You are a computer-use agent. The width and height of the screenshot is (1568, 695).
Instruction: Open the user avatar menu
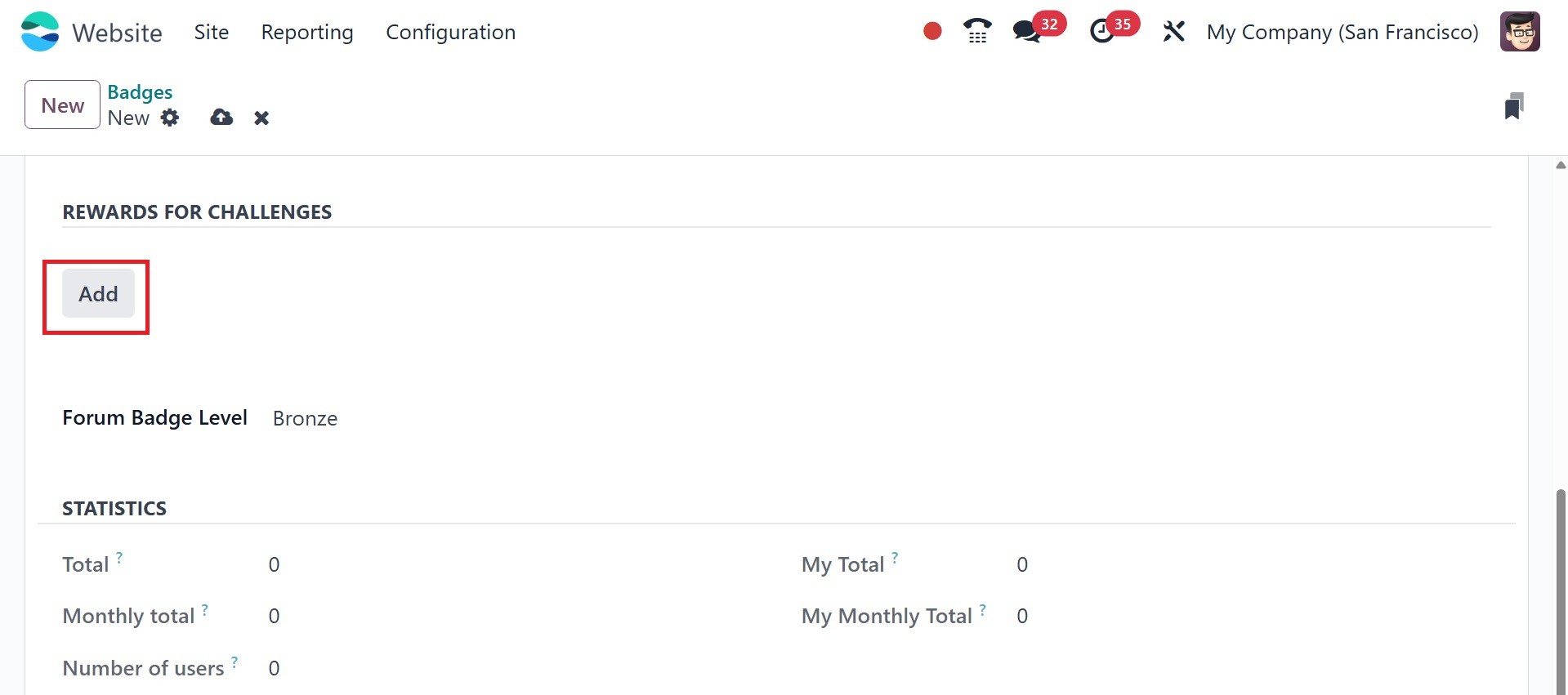(1520, 32)
